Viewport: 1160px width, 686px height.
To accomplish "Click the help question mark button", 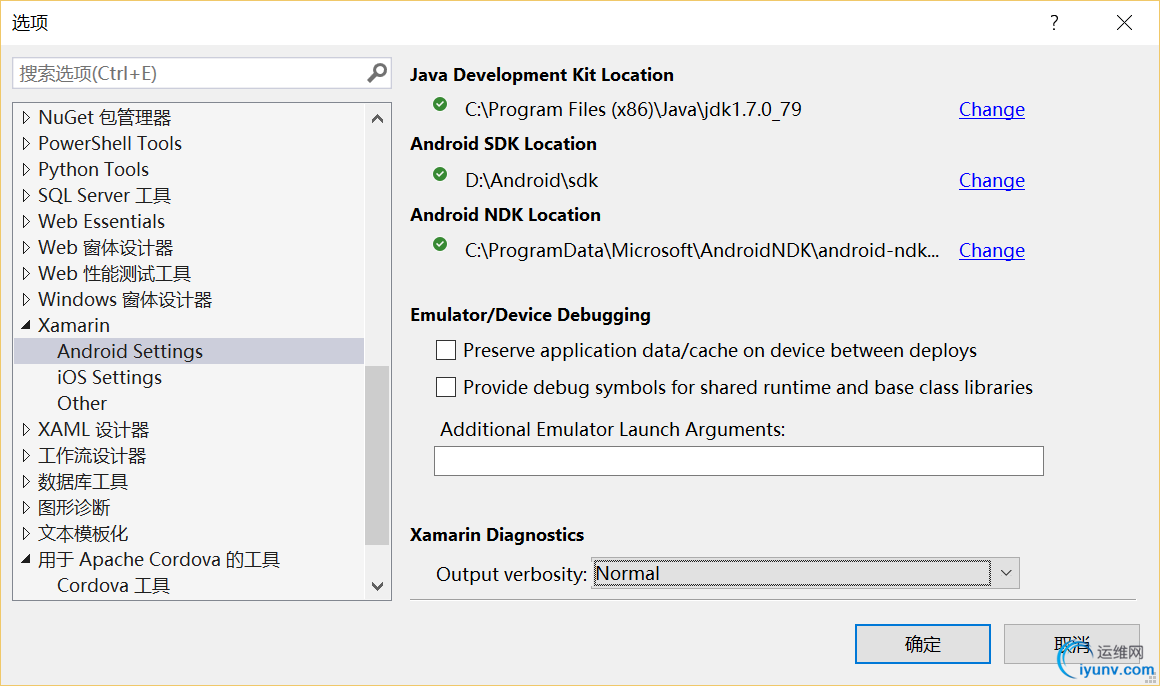I will click(x=1054, y=22).
